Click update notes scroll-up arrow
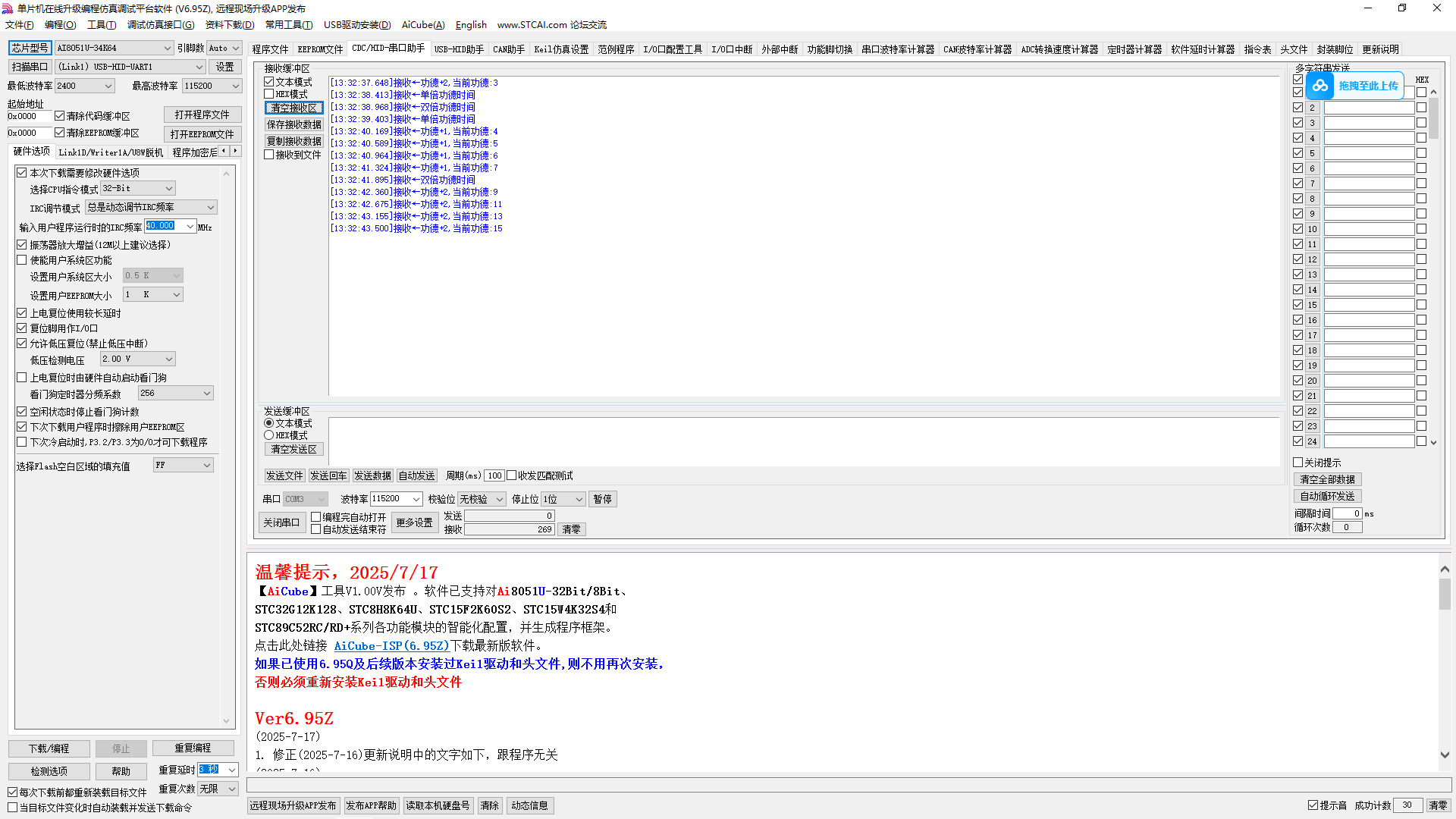This screenshot has width=1456, height=819. [x=1445, y=569]
